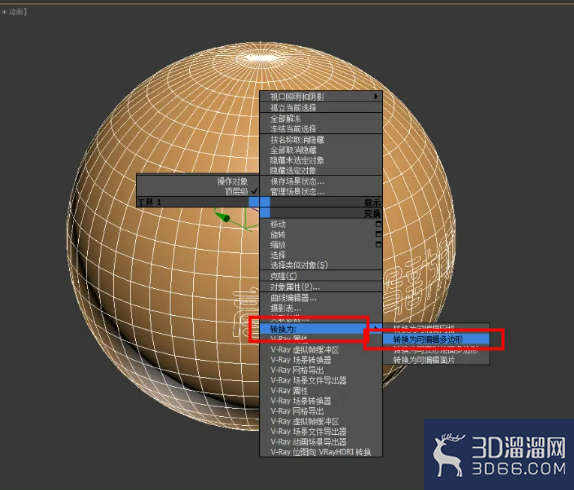Activate the 移动 command
574x490 pixels.
[278, 224]
